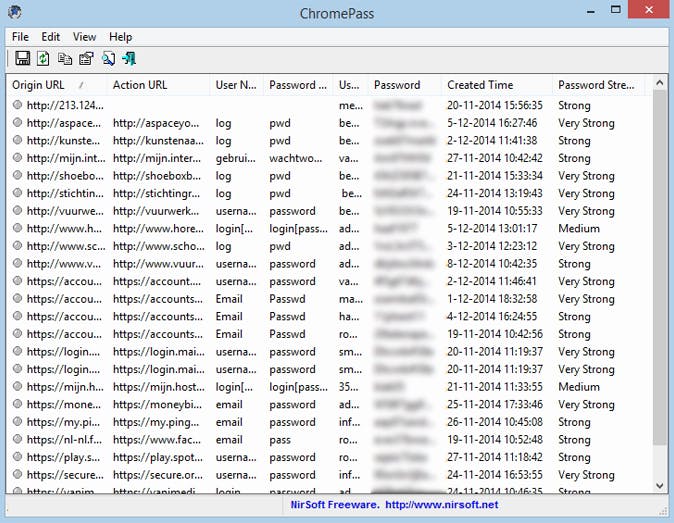
Task: Click Action URL cell https://account....
Action: [x=156, y=281]
